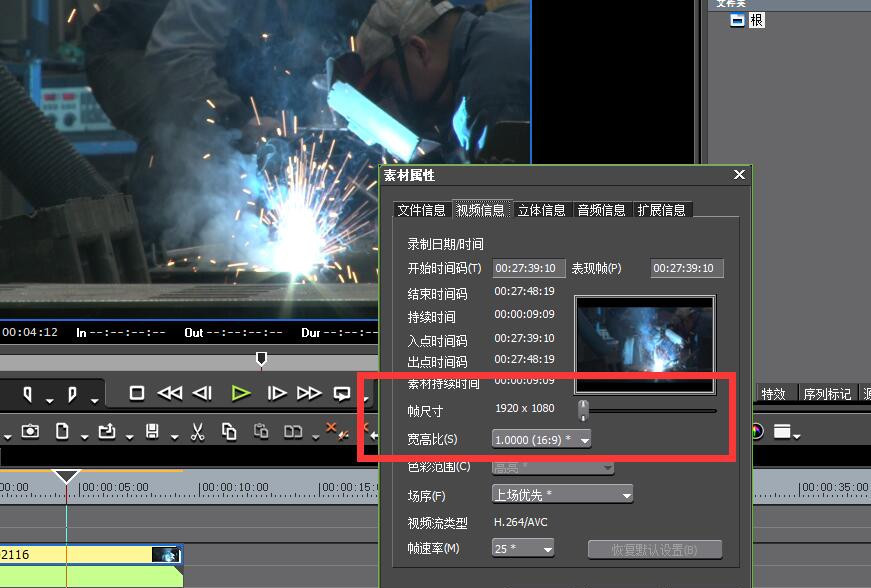Click the Paste clip icon
The width and height of the screenshot is (871, 588).
pos(262,432)
